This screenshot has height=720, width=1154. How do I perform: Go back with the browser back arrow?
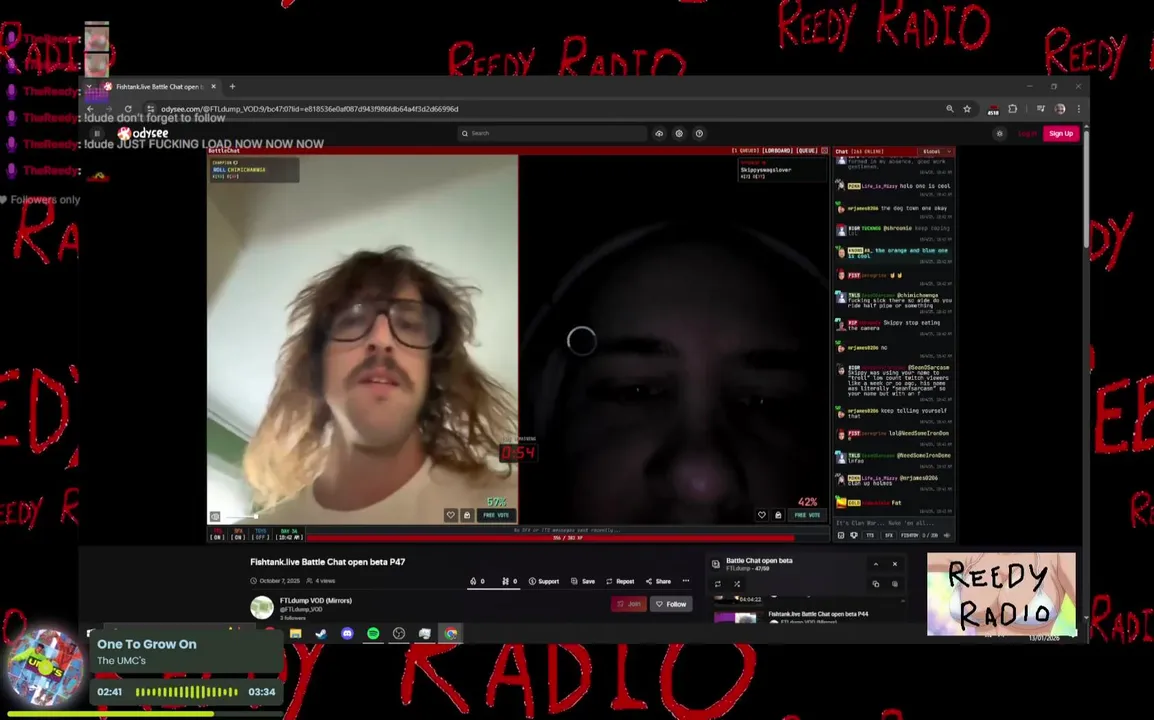(x=91, y=109)
